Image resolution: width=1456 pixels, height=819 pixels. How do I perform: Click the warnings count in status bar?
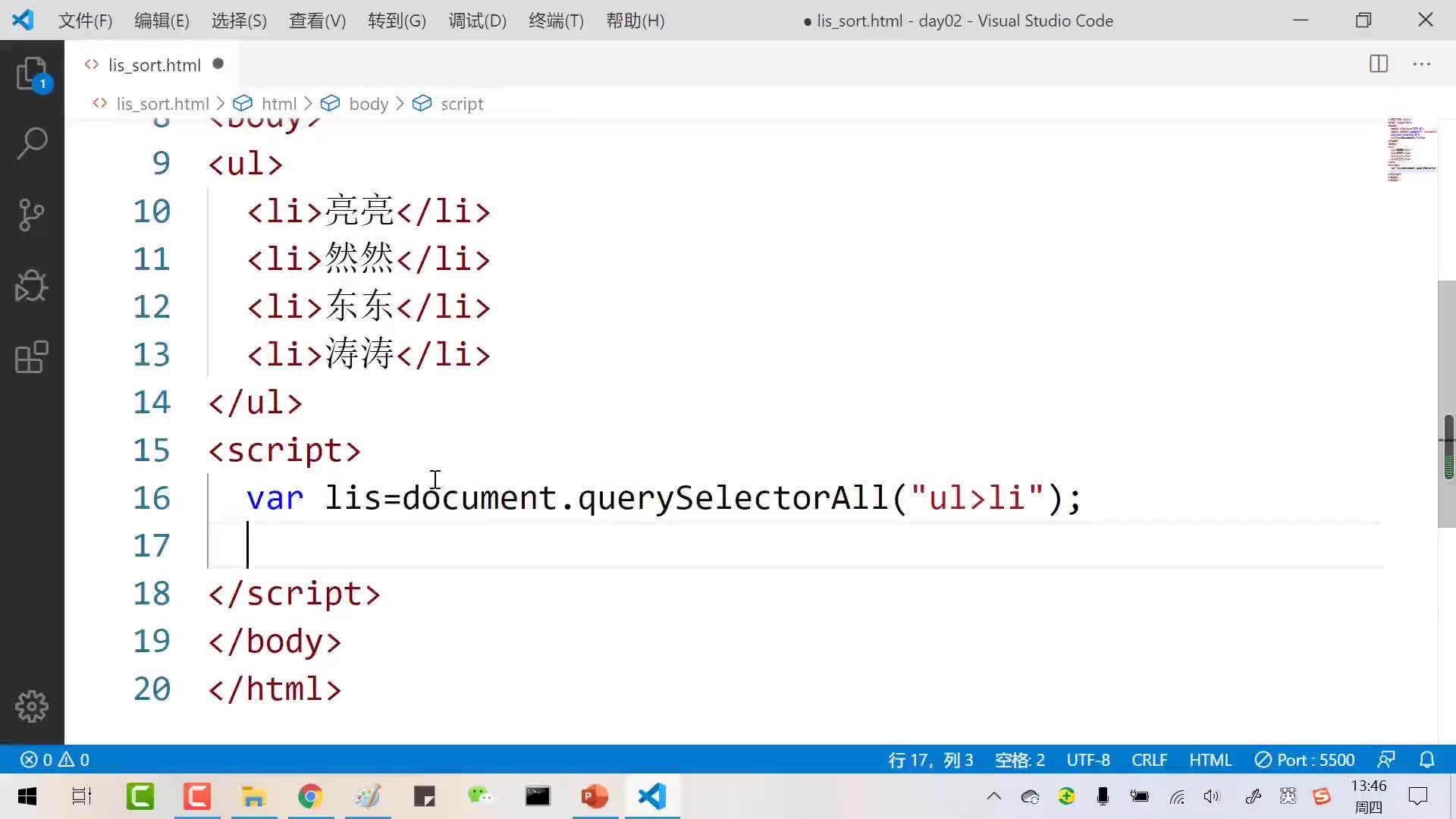click(74, 760)
